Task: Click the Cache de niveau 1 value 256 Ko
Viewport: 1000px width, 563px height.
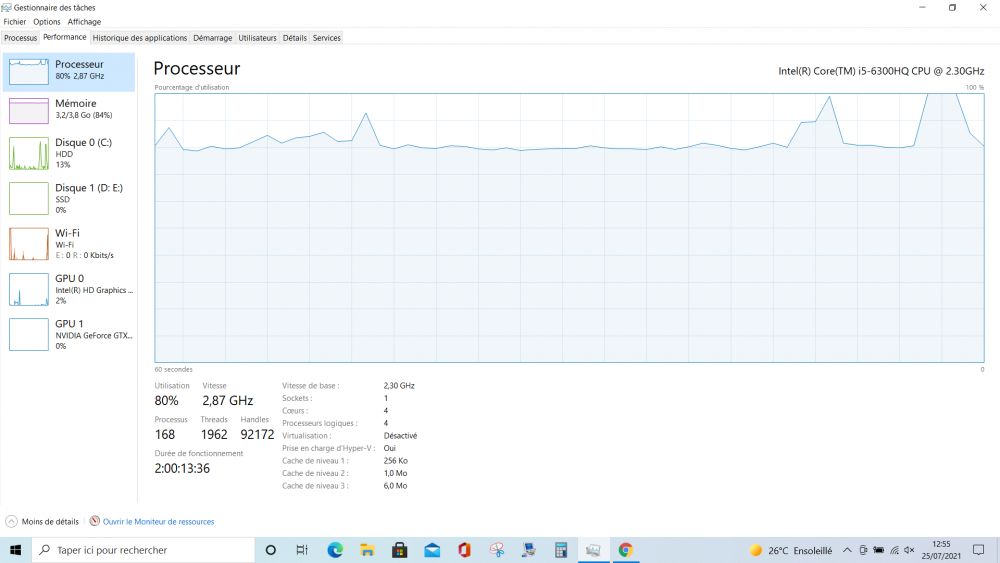Action: 395,460
